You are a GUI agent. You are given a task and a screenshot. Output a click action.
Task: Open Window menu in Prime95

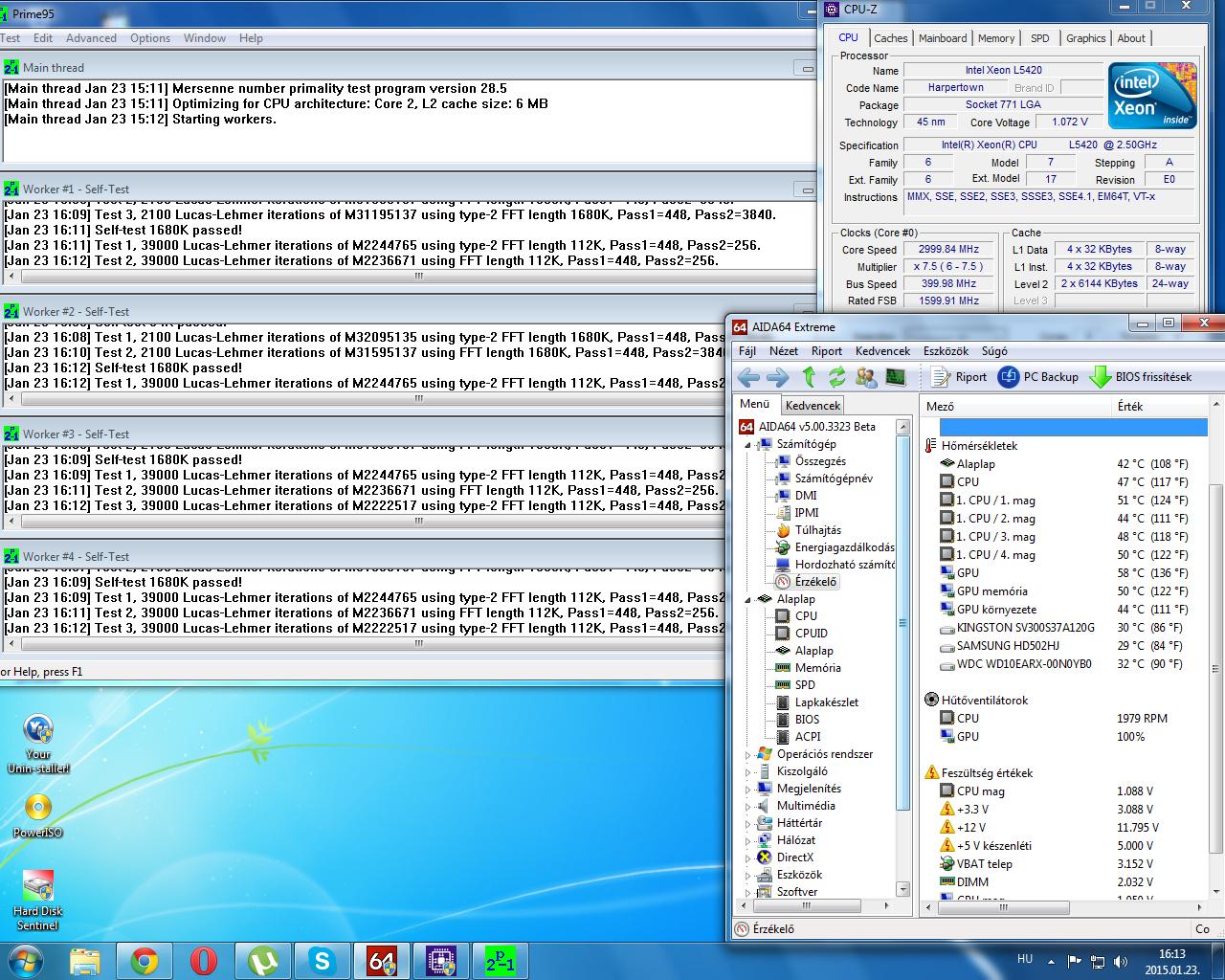[x=205, y=38]
